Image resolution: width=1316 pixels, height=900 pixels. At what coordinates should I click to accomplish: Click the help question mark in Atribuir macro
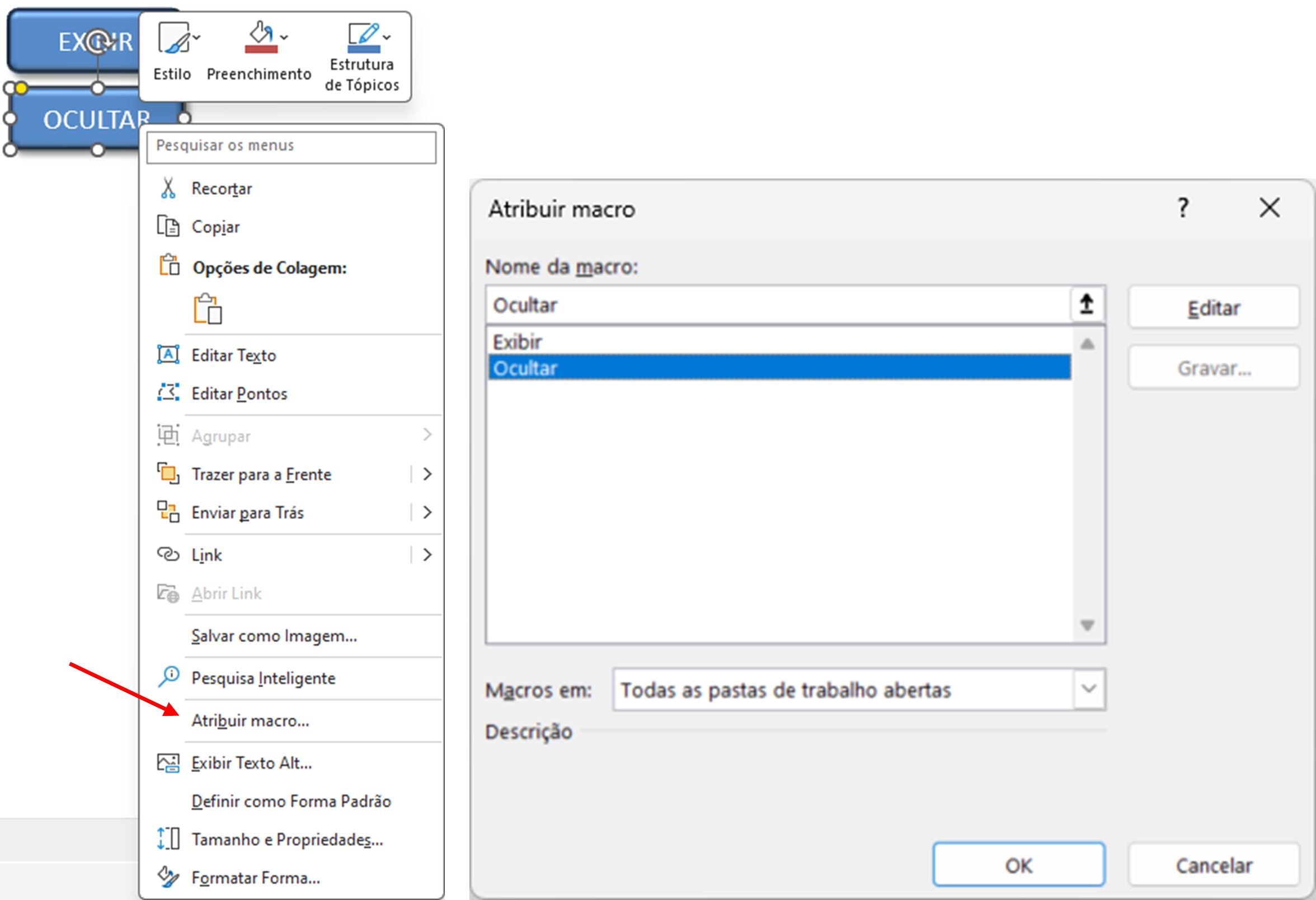click(x=1183, y=208)
